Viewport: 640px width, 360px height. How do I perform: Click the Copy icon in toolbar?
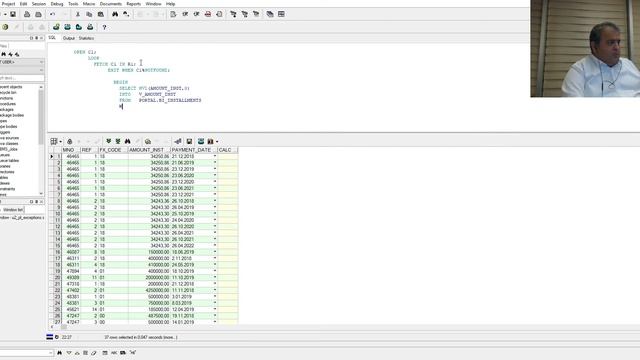pos(89,14)
